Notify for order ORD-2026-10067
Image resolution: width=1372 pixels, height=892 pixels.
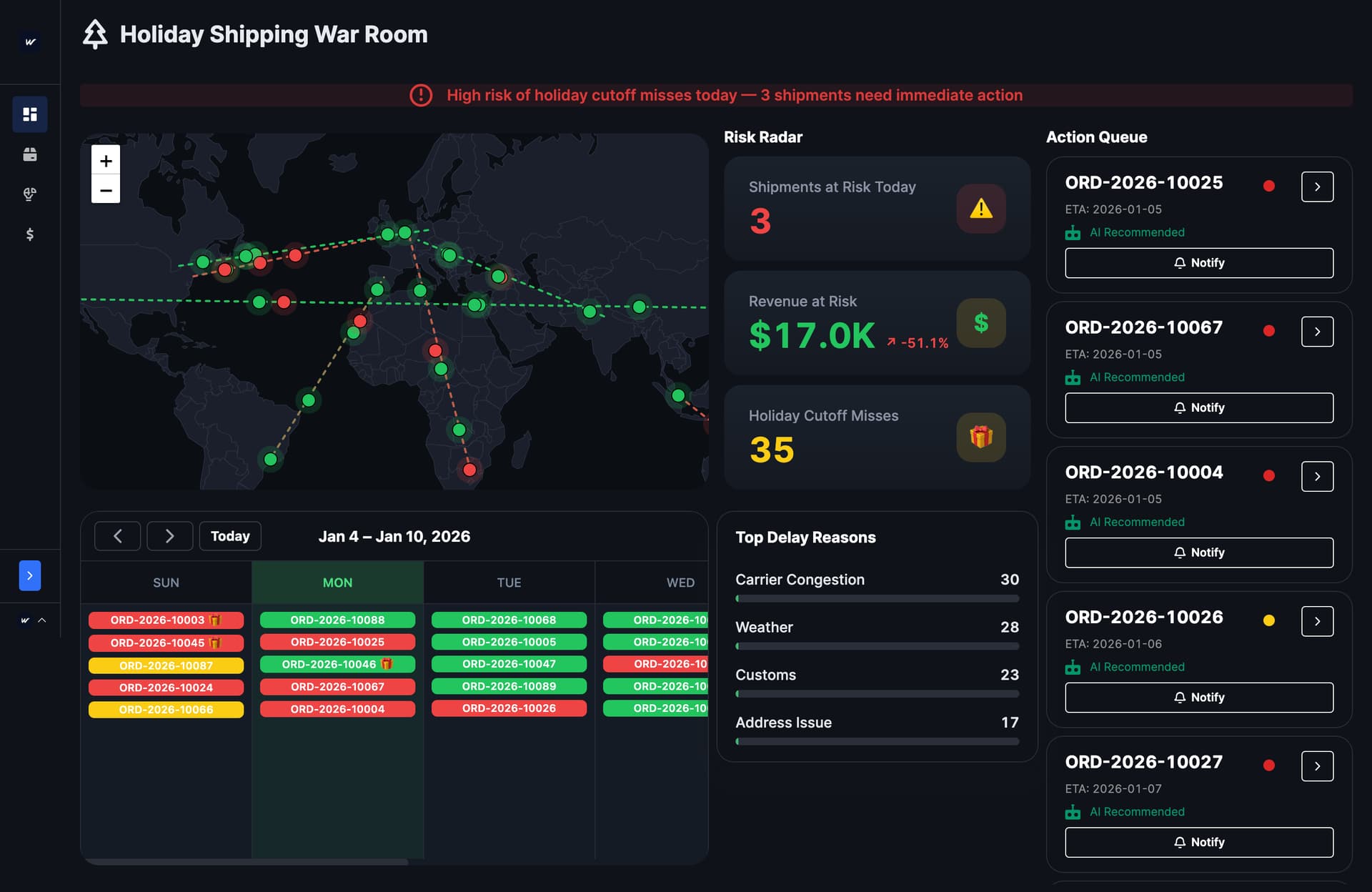[x=1198, y=407]
